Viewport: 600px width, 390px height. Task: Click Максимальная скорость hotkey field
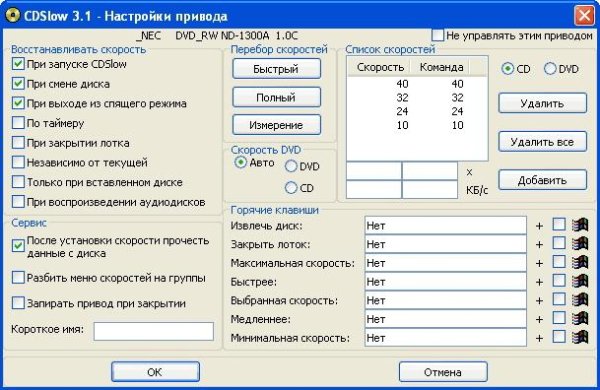pyautogui.click(x=445, y=263)
